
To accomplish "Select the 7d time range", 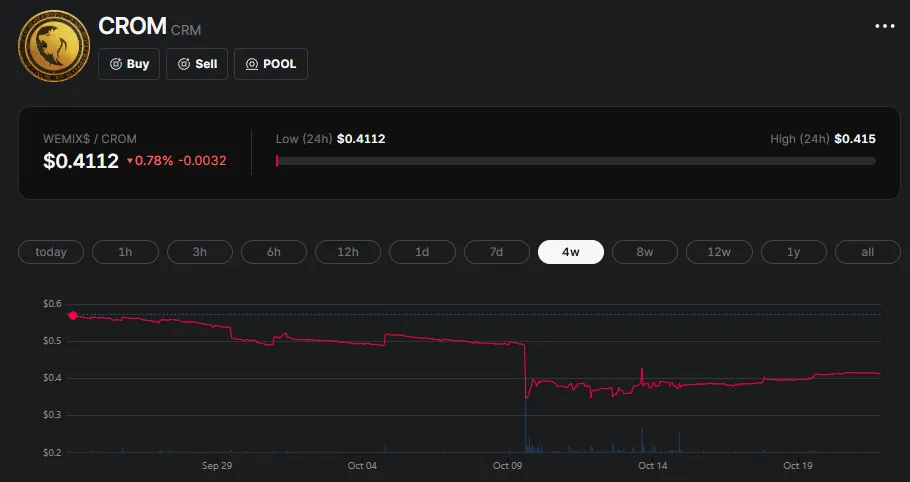I will [497, 252].
